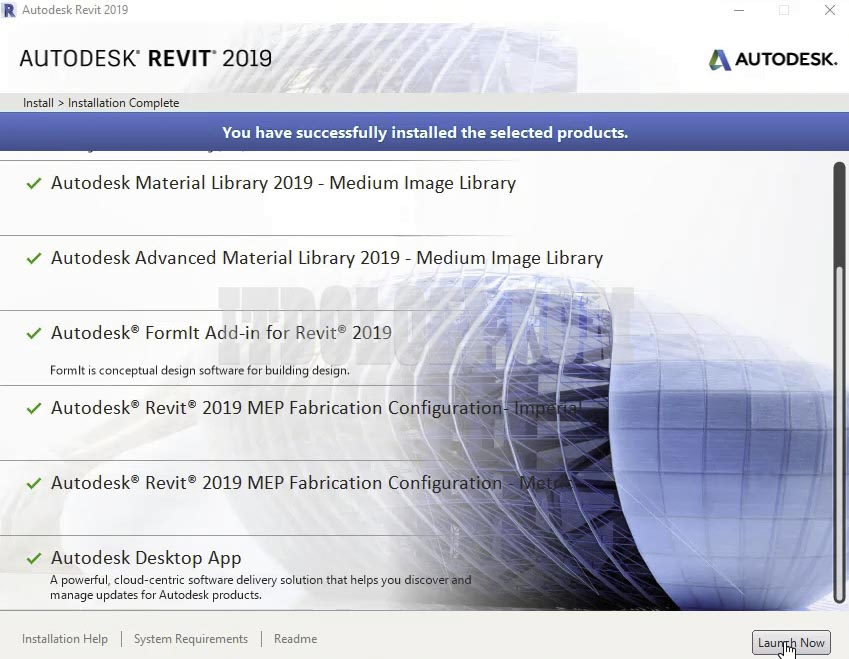
Task: Click the checkmark for Advanced Material Library 2019
Action: point(33,258)
